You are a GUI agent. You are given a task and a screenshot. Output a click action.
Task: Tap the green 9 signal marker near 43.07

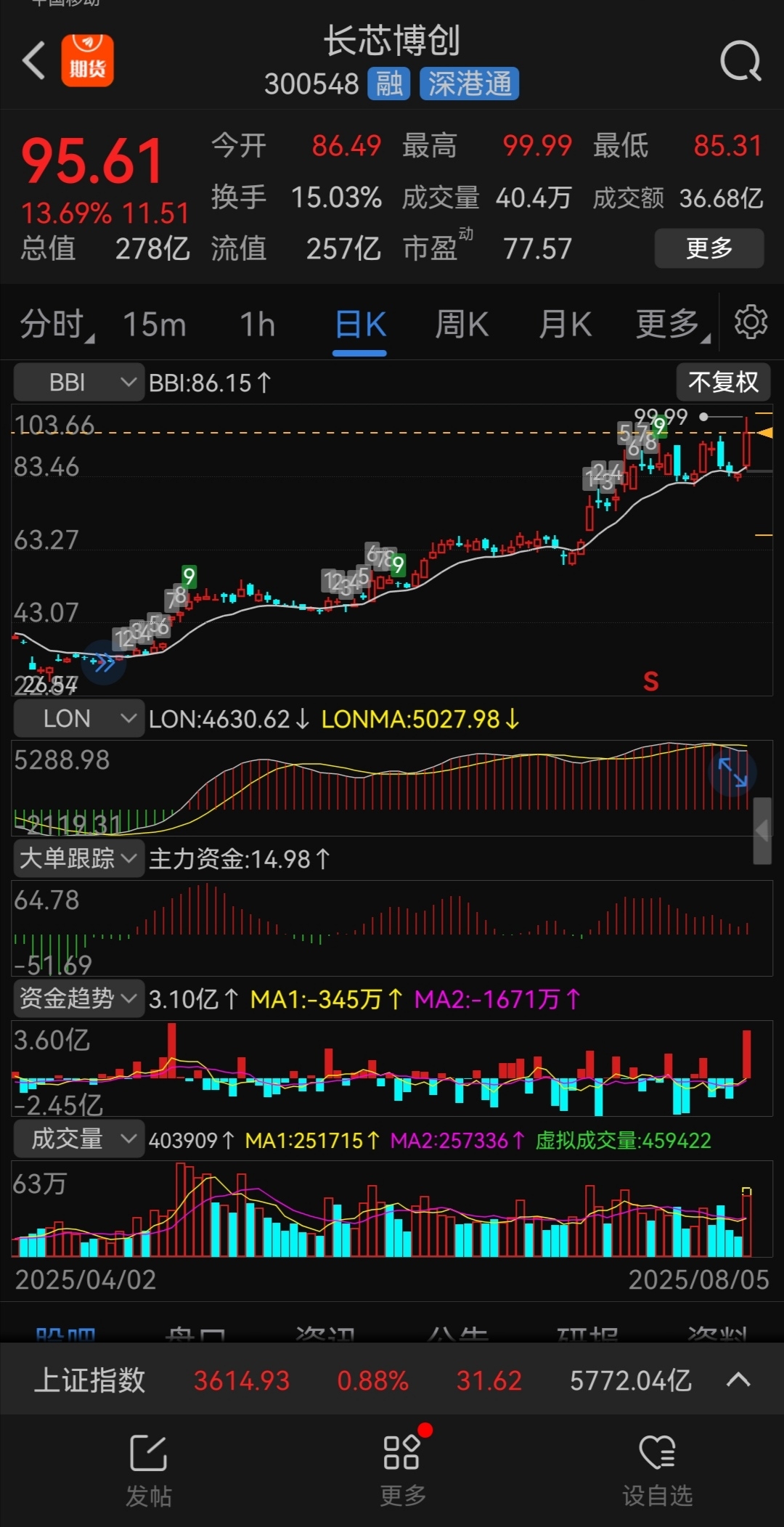click(x=189, y=577)
